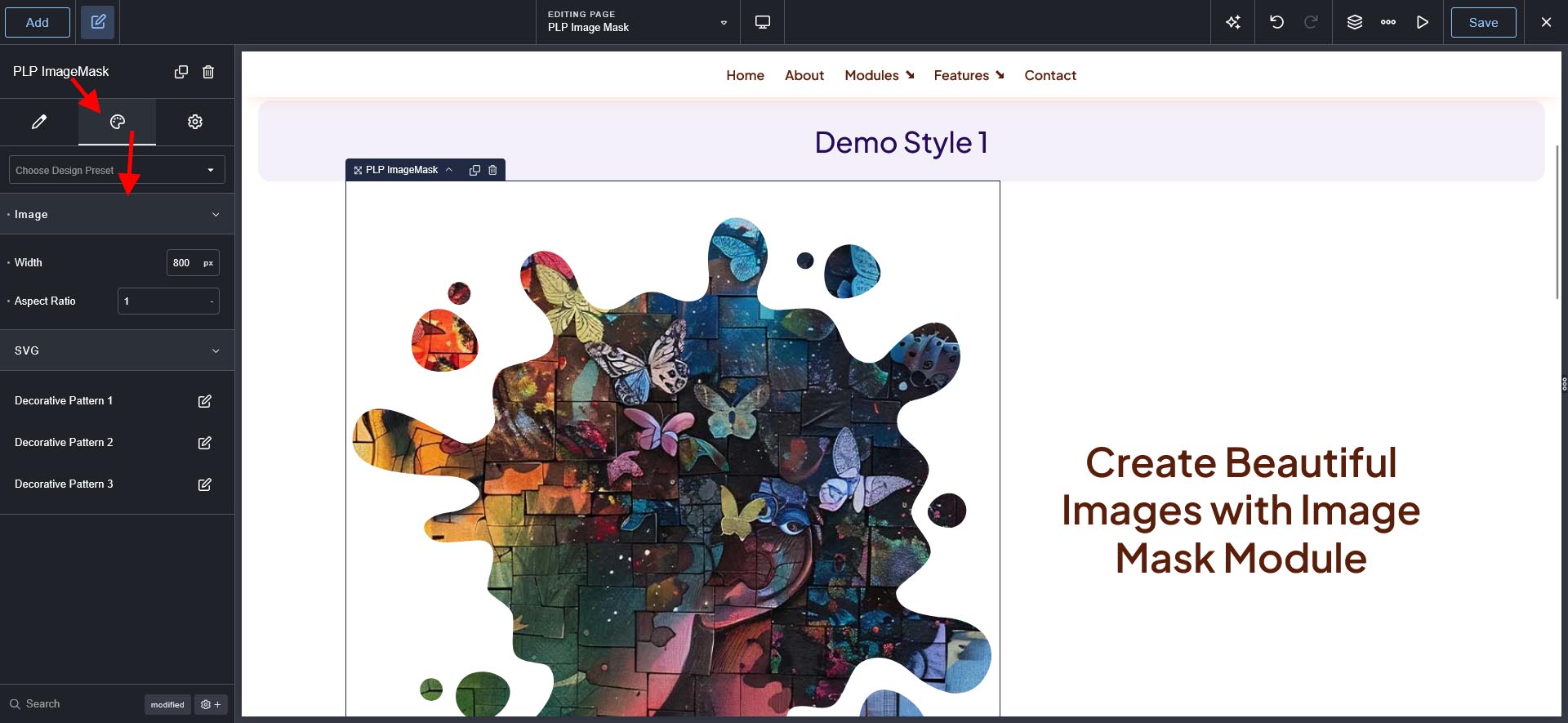Edit the Width value field
This screenshot has height=723, width=1568.
click(182, 262)
